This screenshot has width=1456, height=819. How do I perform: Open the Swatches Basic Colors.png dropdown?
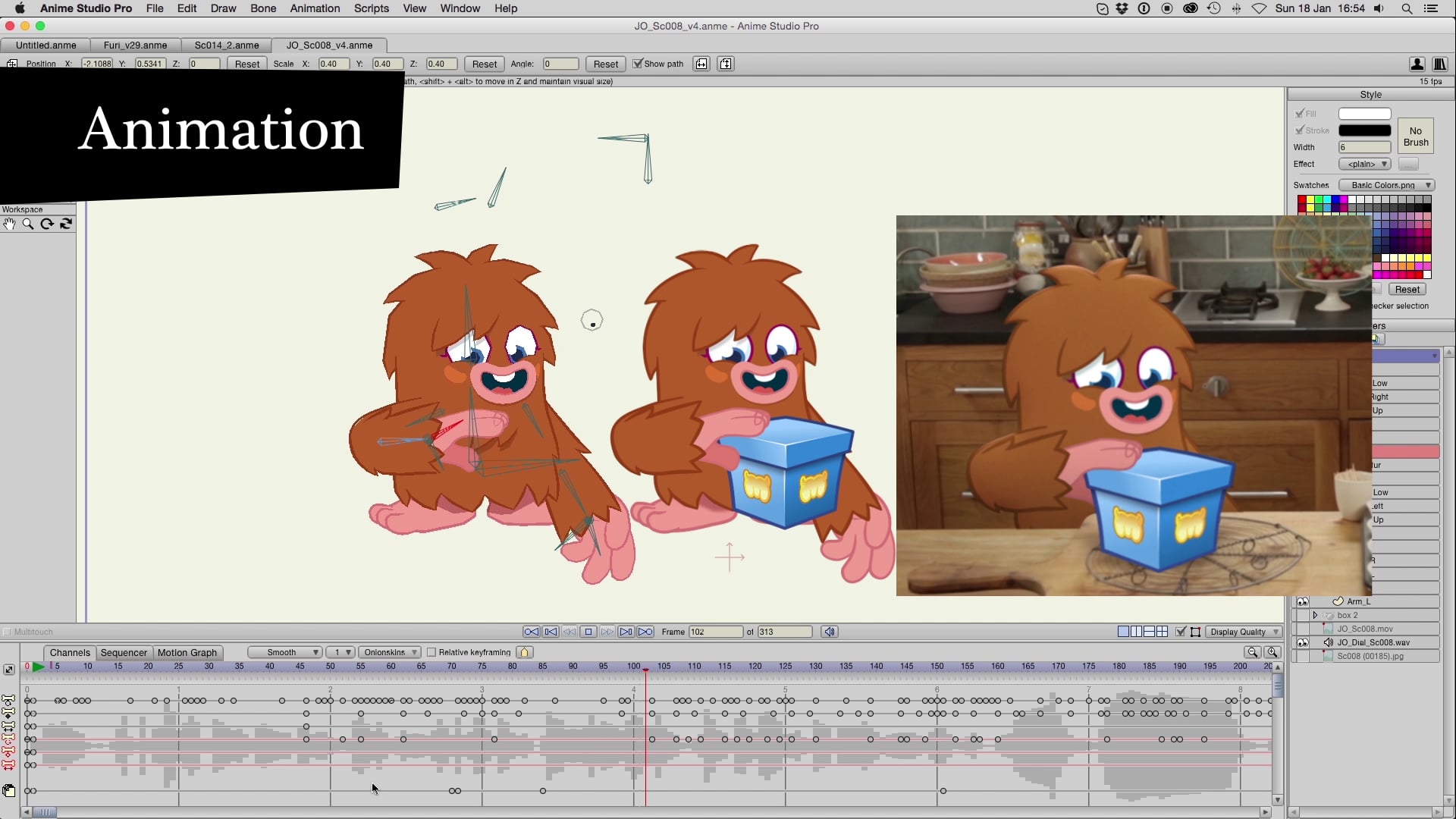(1387, 185)
